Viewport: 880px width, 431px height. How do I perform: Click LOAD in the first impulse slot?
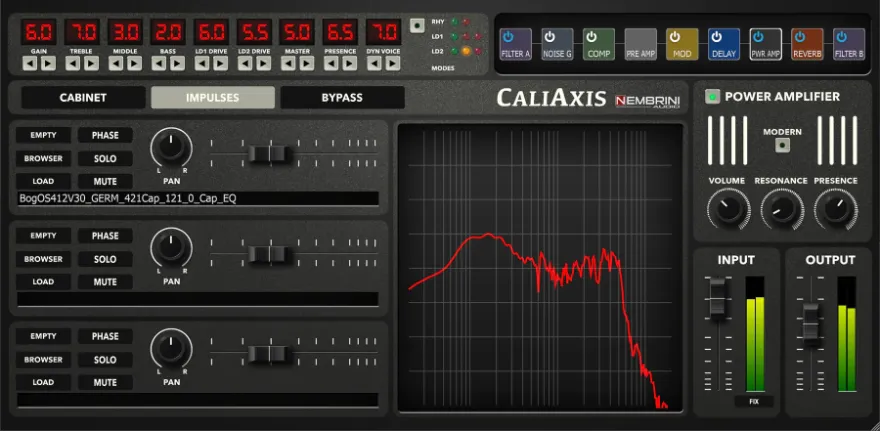tap(43, 181)
